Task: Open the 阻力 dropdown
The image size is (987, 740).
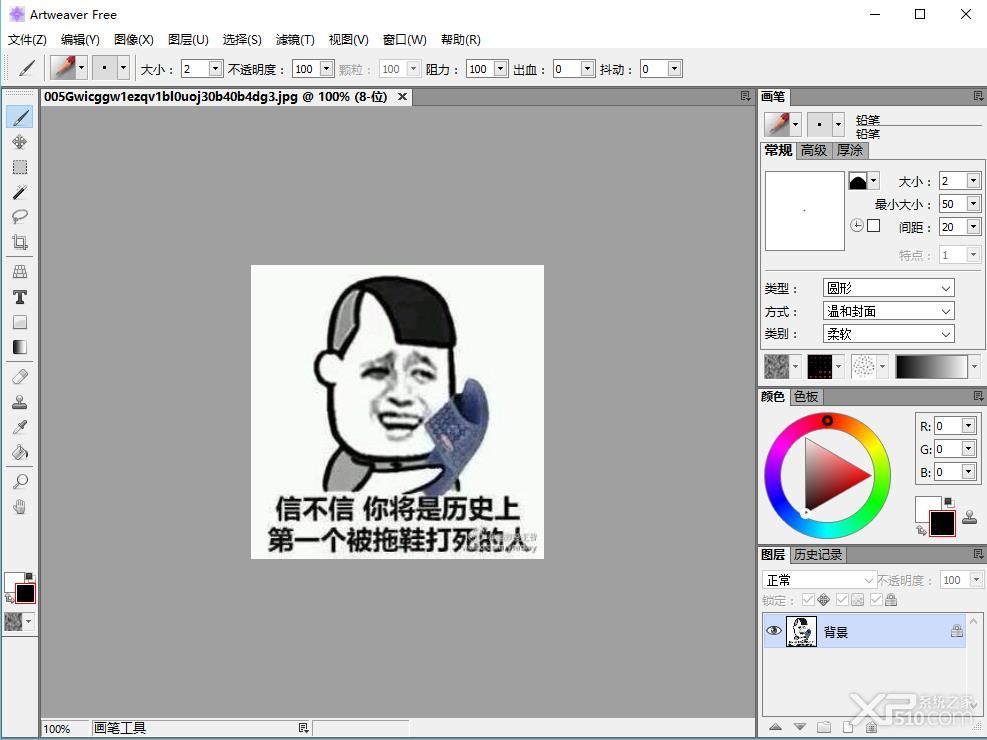Action: [x=500, y=68]
